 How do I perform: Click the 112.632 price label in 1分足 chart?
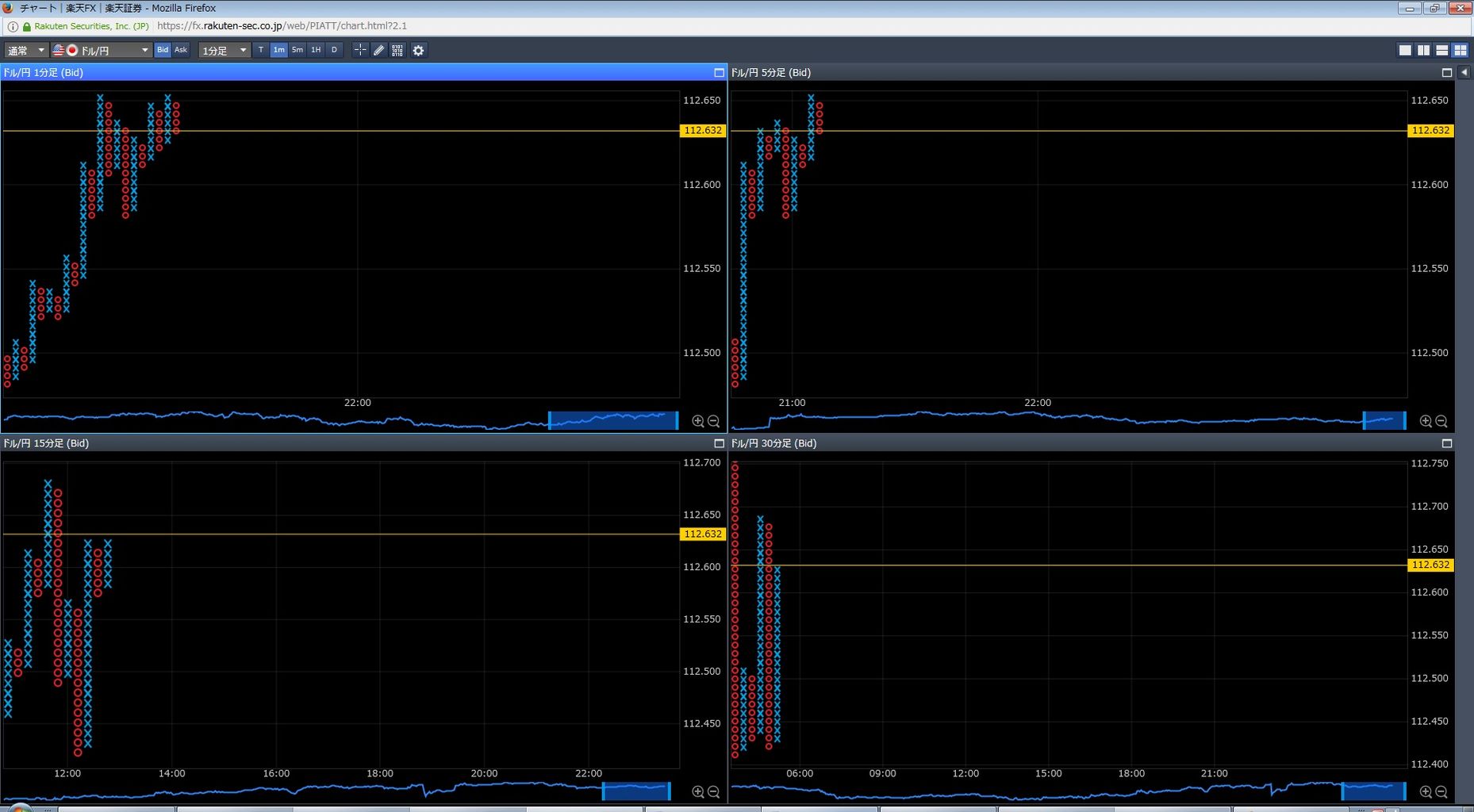point(703,130)
